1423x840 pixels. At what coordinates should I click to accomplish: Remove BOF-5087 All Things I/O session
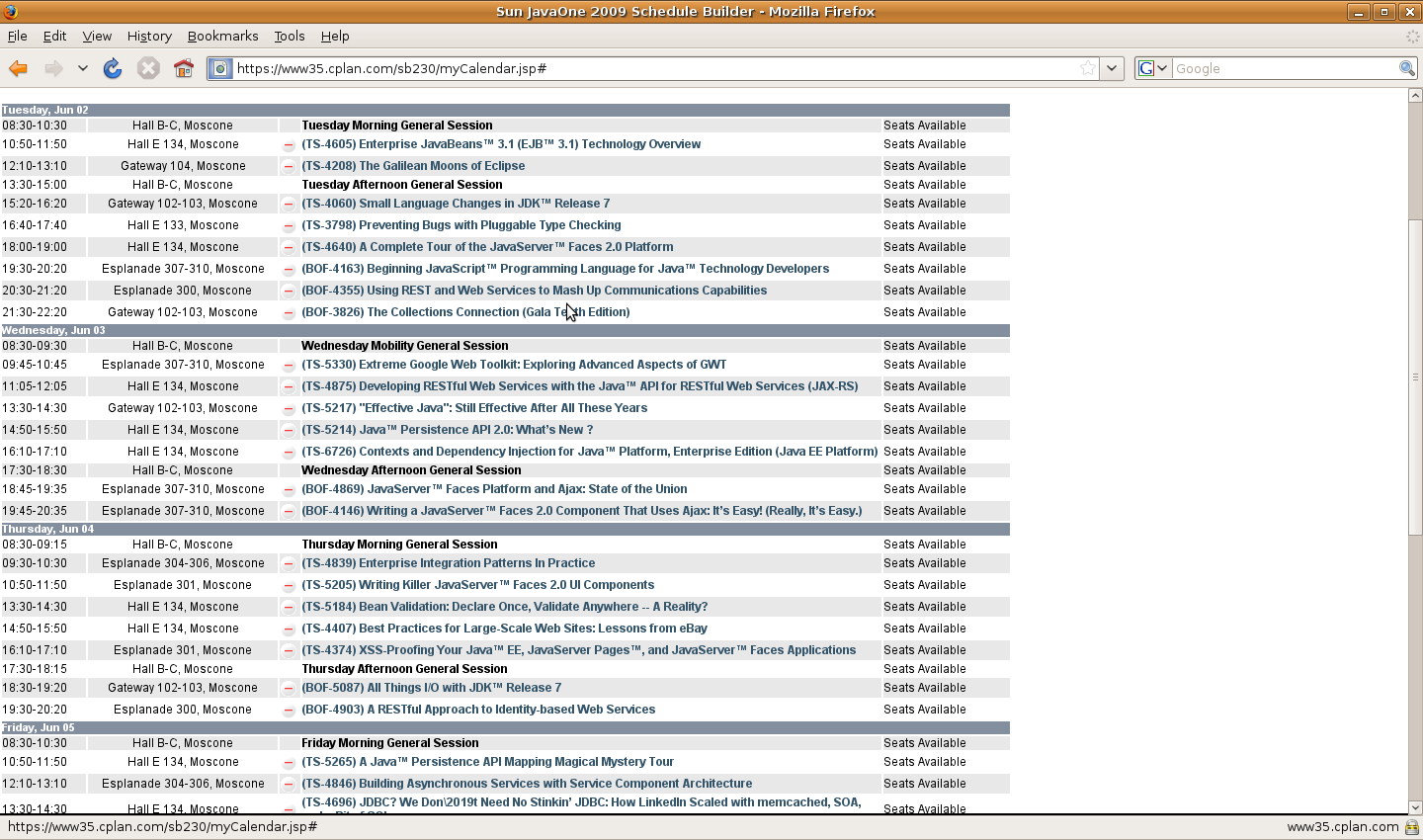(x=289, y=689)
